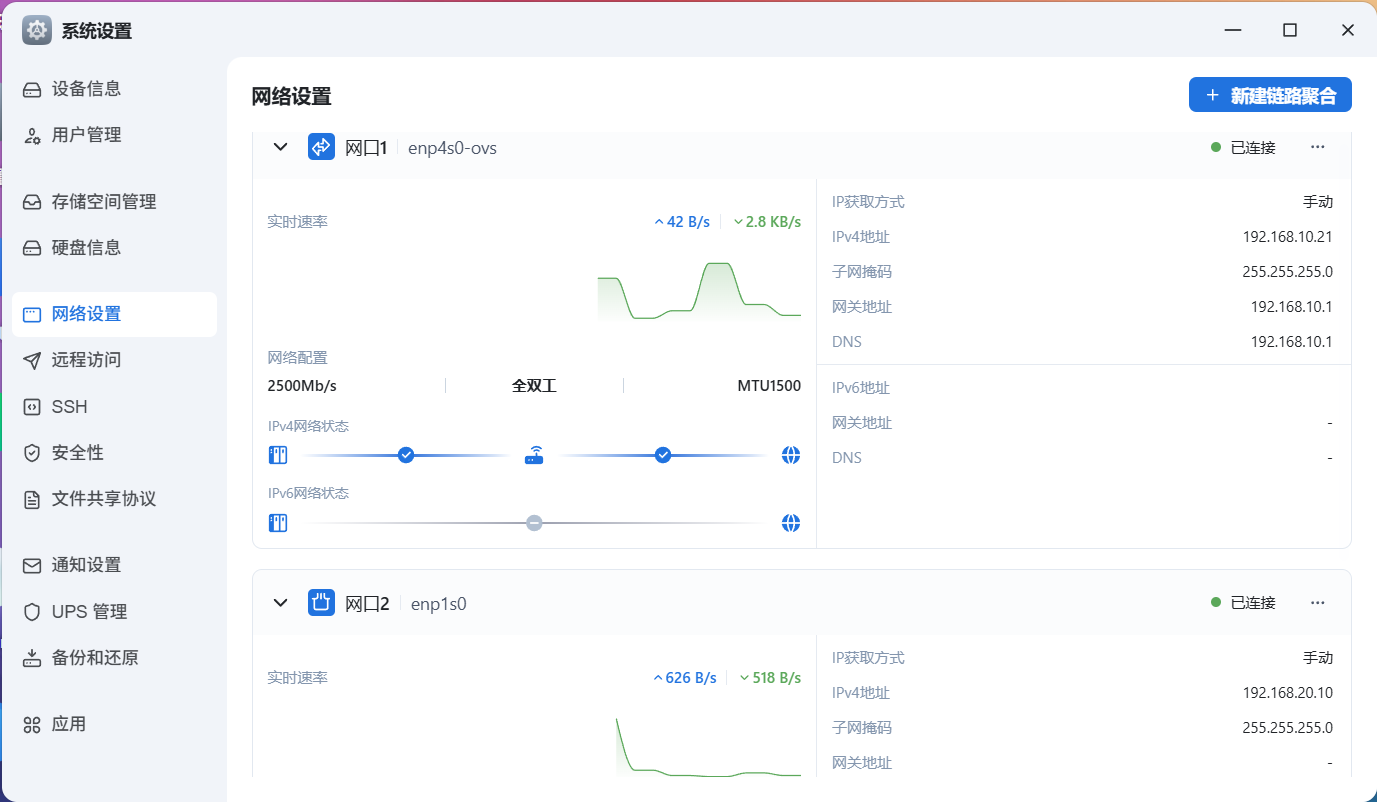
Task: Click the device icon in IPv6网络状态 row
Action: [x=278, y=523]
